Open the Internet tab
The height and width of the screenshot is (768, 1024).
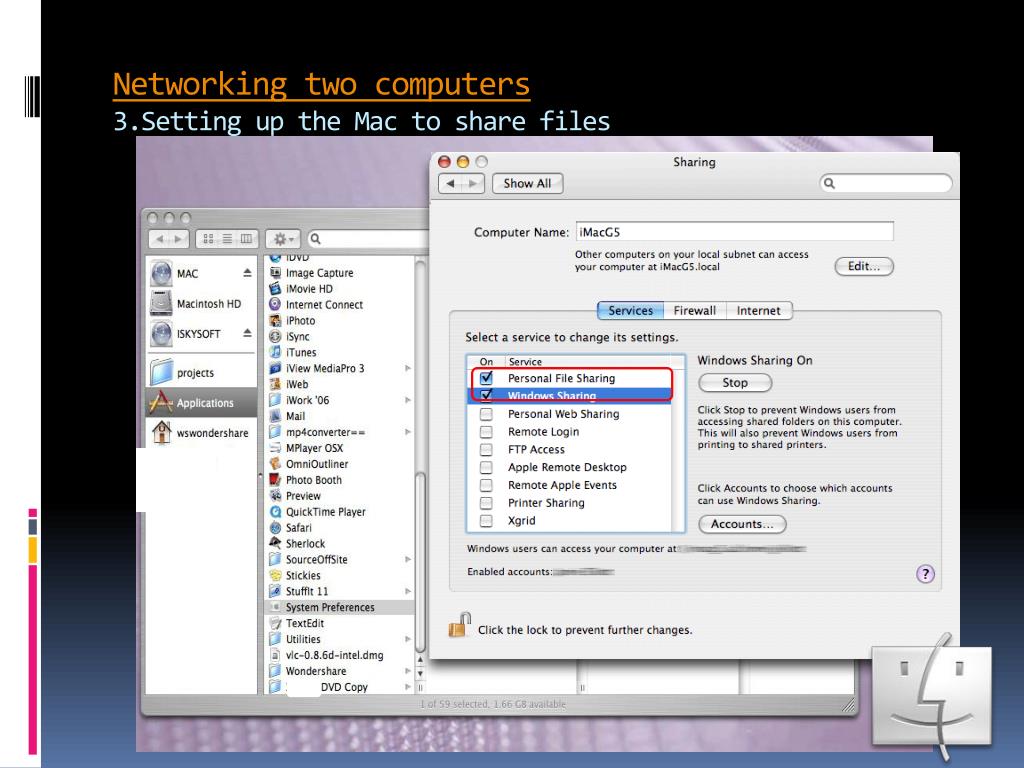click(x=759, y=311)
